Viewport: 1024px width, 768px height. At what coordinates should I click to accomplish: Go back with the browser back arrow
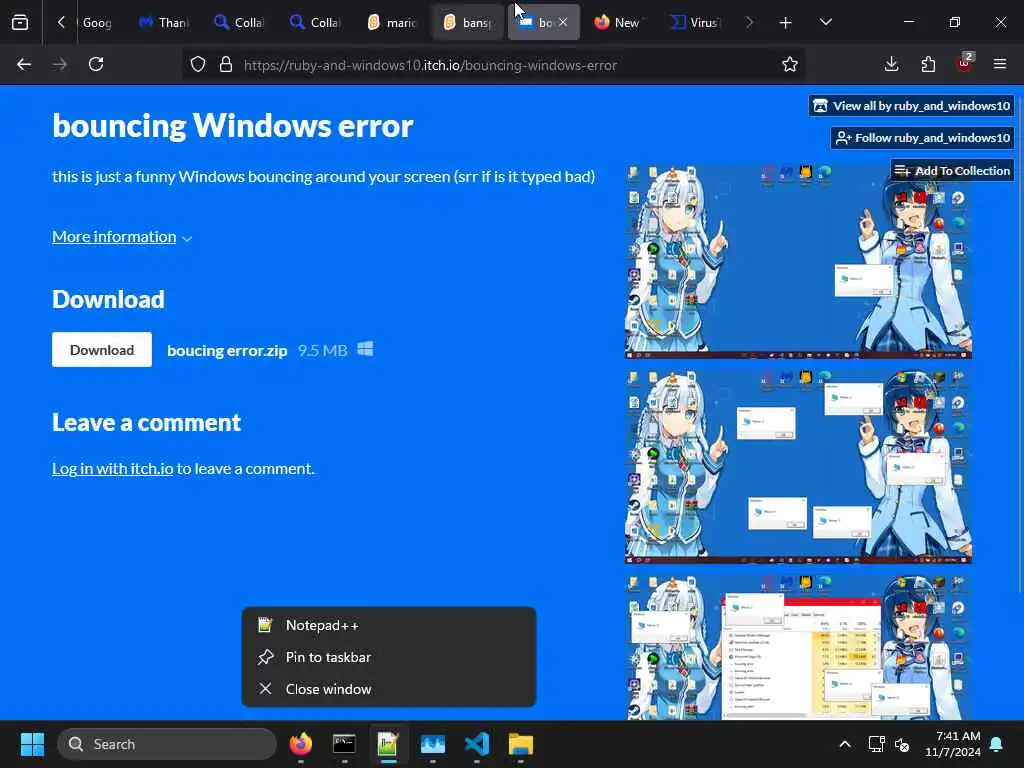click(x=24, y=64)
